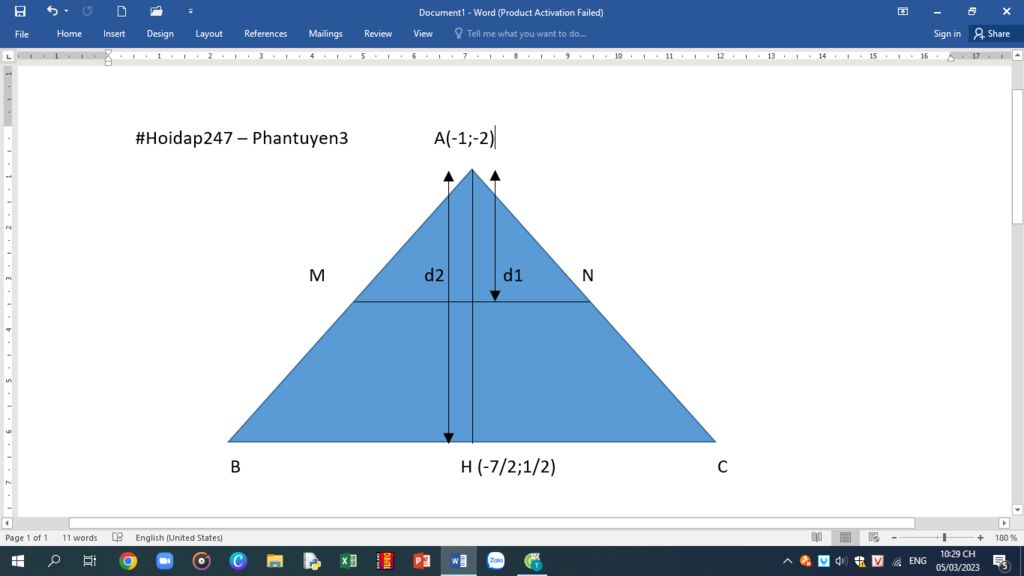Open Ribbon Display Options
Image resolution: width=1024 pixels, height=576 pixels.
[903, 12]
